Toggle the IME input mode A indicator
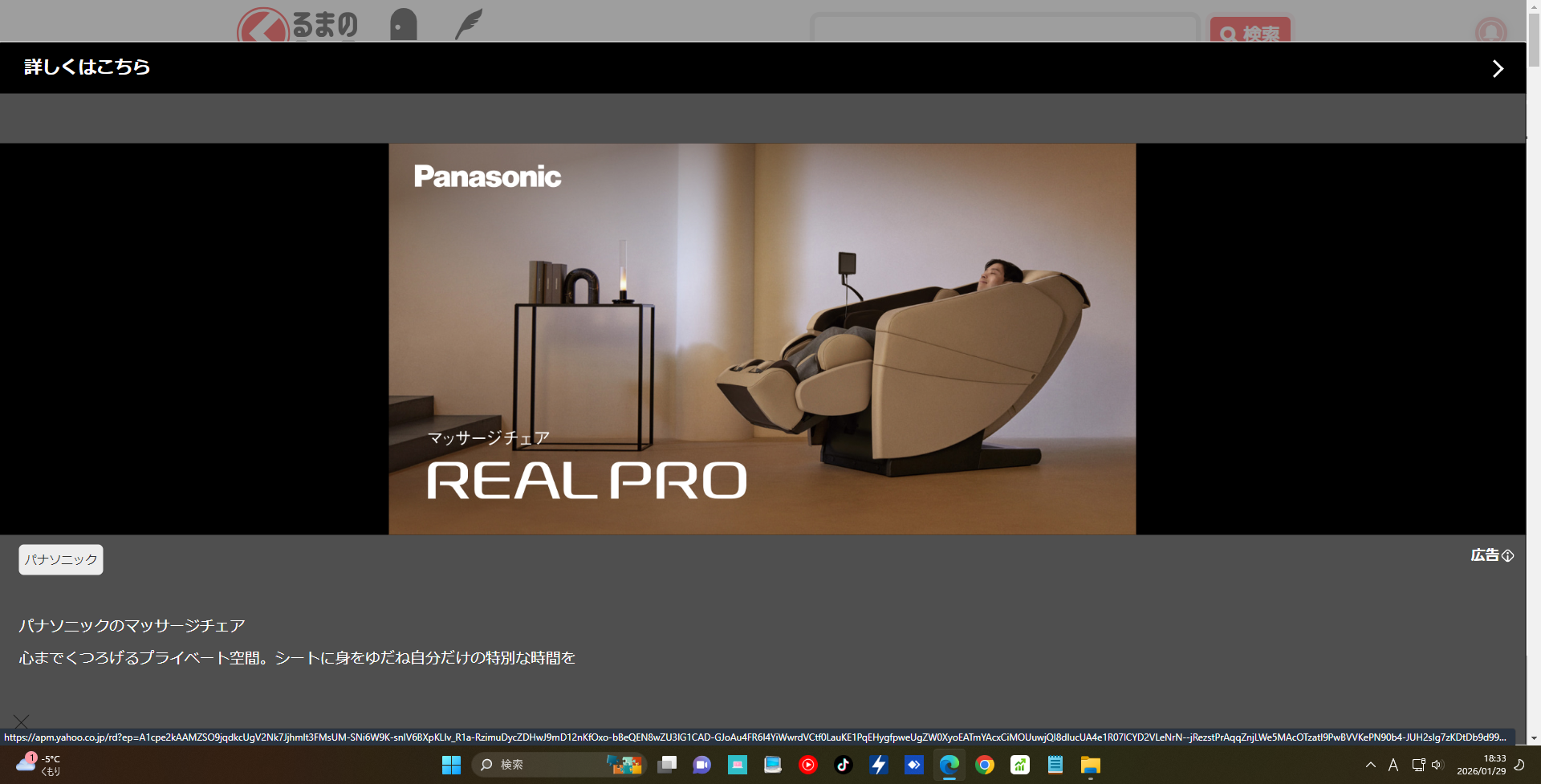1541x784 pixels. [1393, 765]
